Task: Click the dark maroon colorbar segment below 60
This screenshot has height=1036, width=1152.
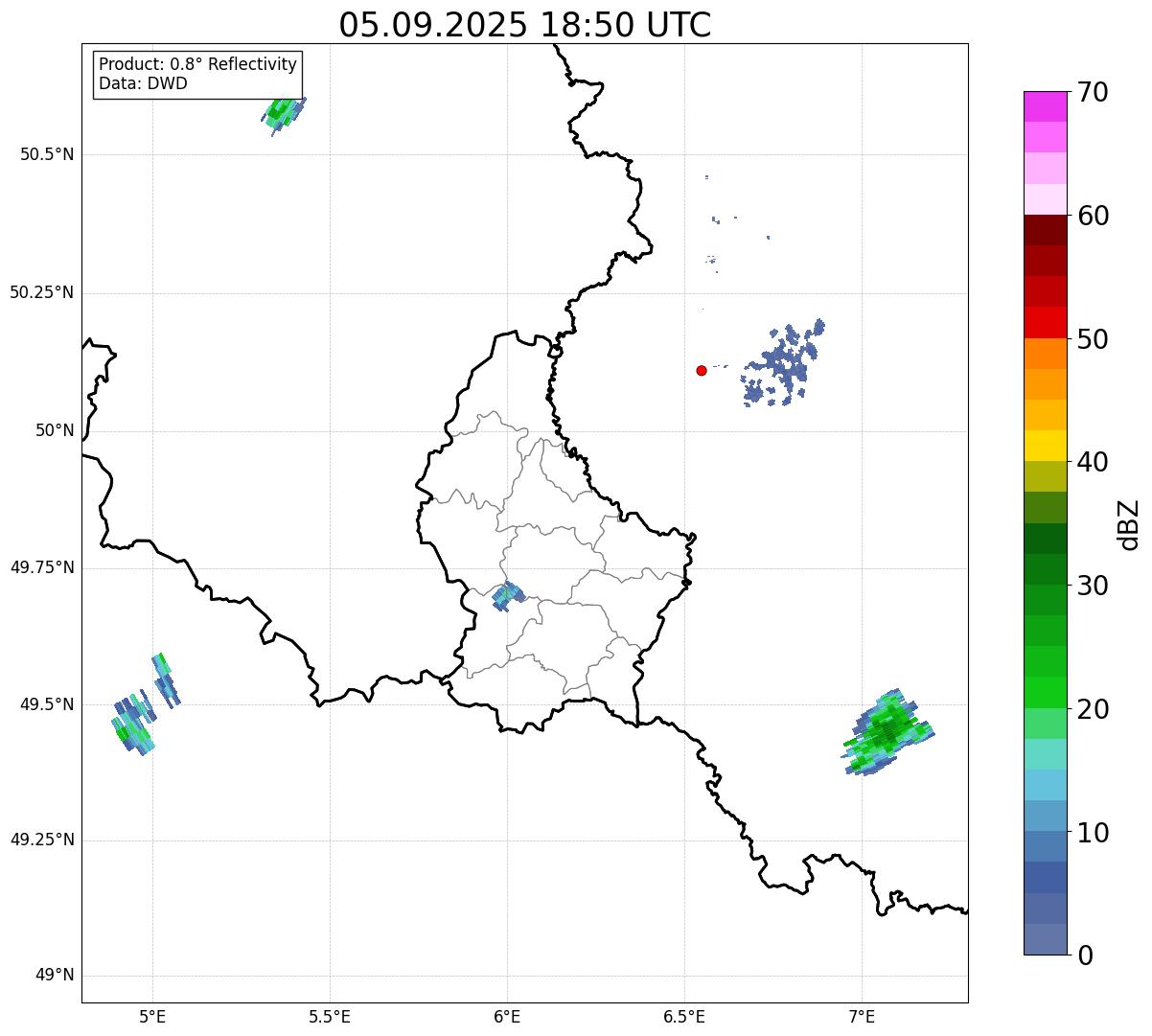Action: pyautogui.click(x=1046, y=230)
